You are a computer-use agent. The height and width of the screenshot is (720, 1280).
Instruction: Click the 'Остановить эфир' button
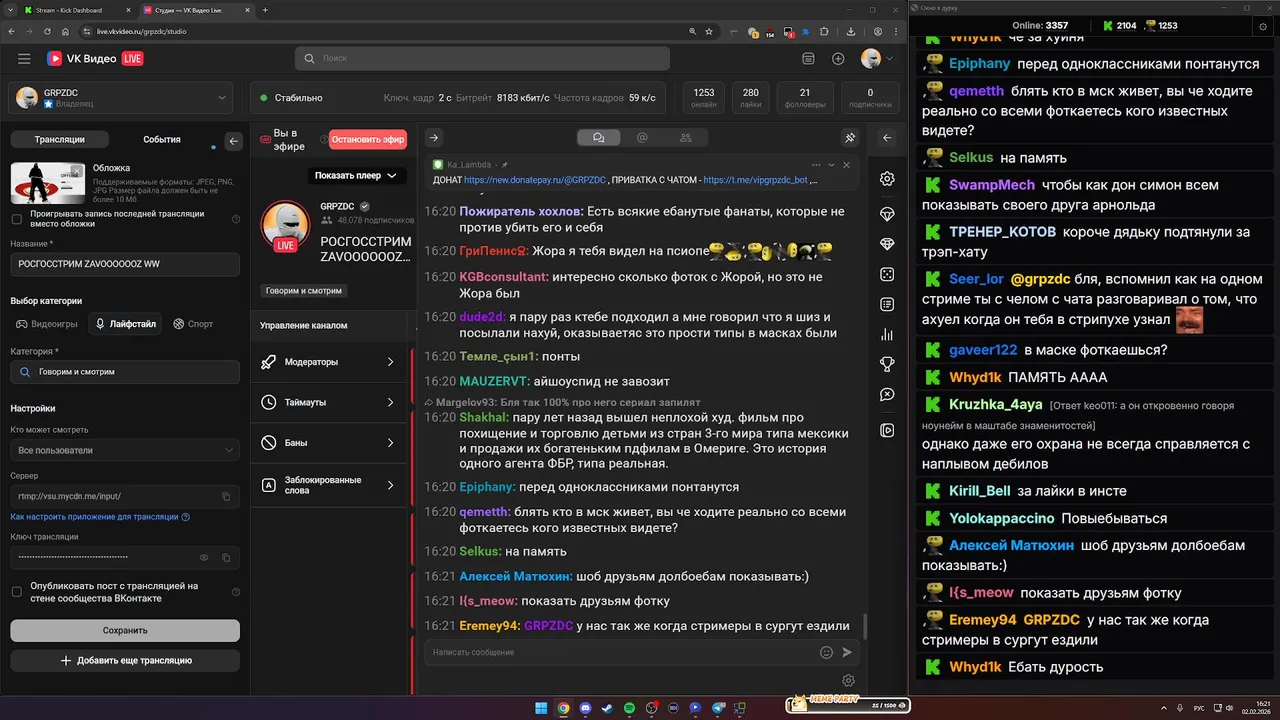[368, 140]
